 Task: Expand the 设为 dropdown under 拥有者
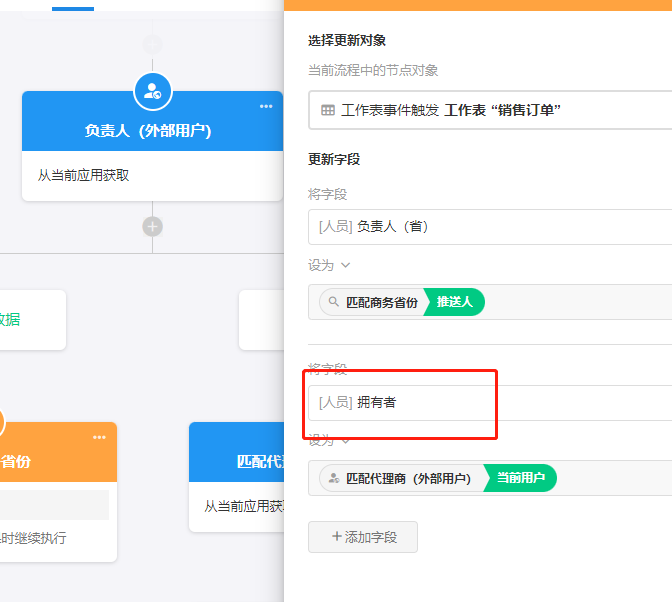coord(345,440)
